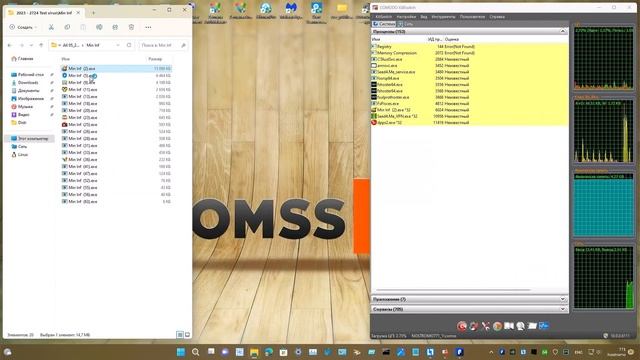Add a new tab in File Explorer

coord(93,13)
